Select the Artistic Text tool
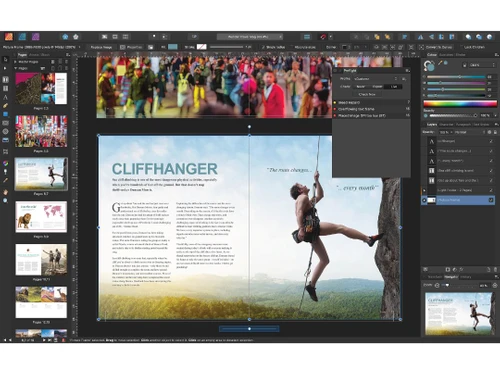This screenshot has width=500, height=375. coord(5,97)
